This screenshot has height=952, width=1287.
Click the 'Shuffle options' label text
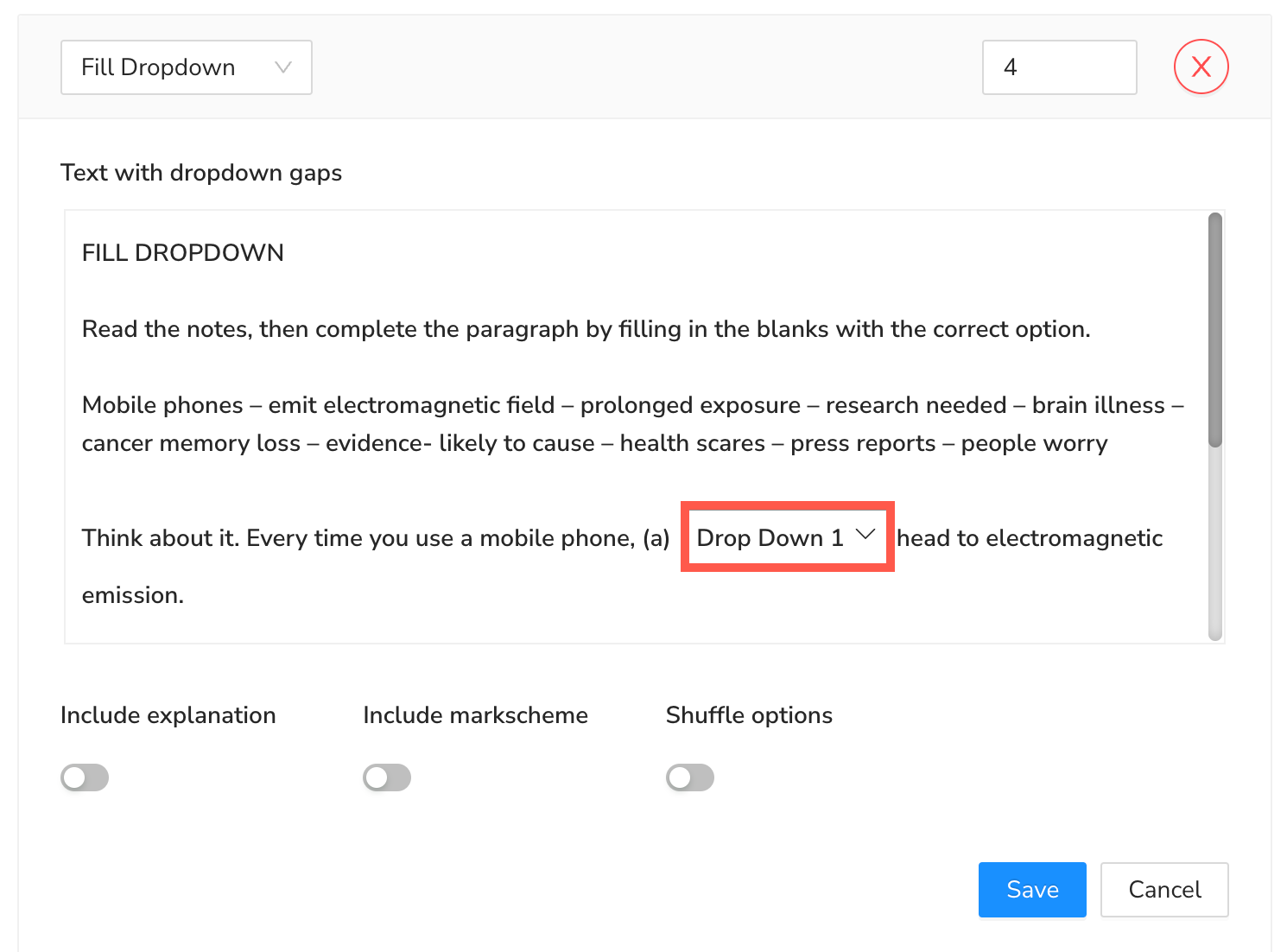(x=749, y=715)
